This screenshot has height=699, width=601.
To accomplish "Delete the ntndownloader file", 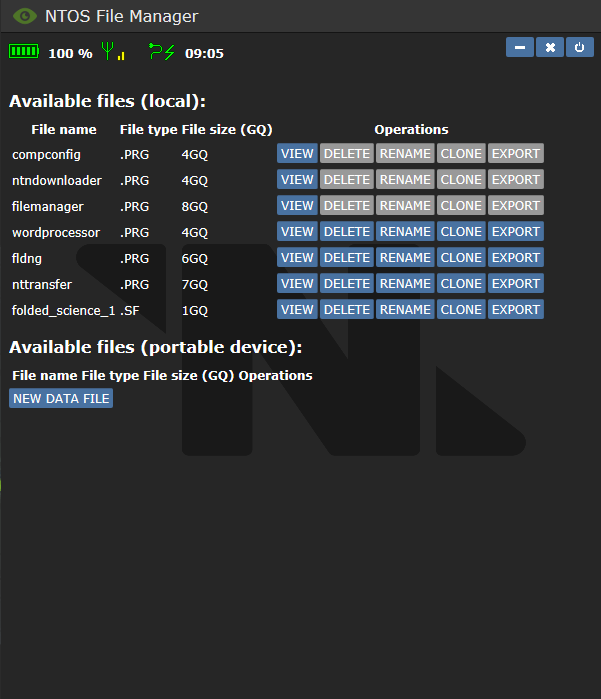I will pos(346,180).
